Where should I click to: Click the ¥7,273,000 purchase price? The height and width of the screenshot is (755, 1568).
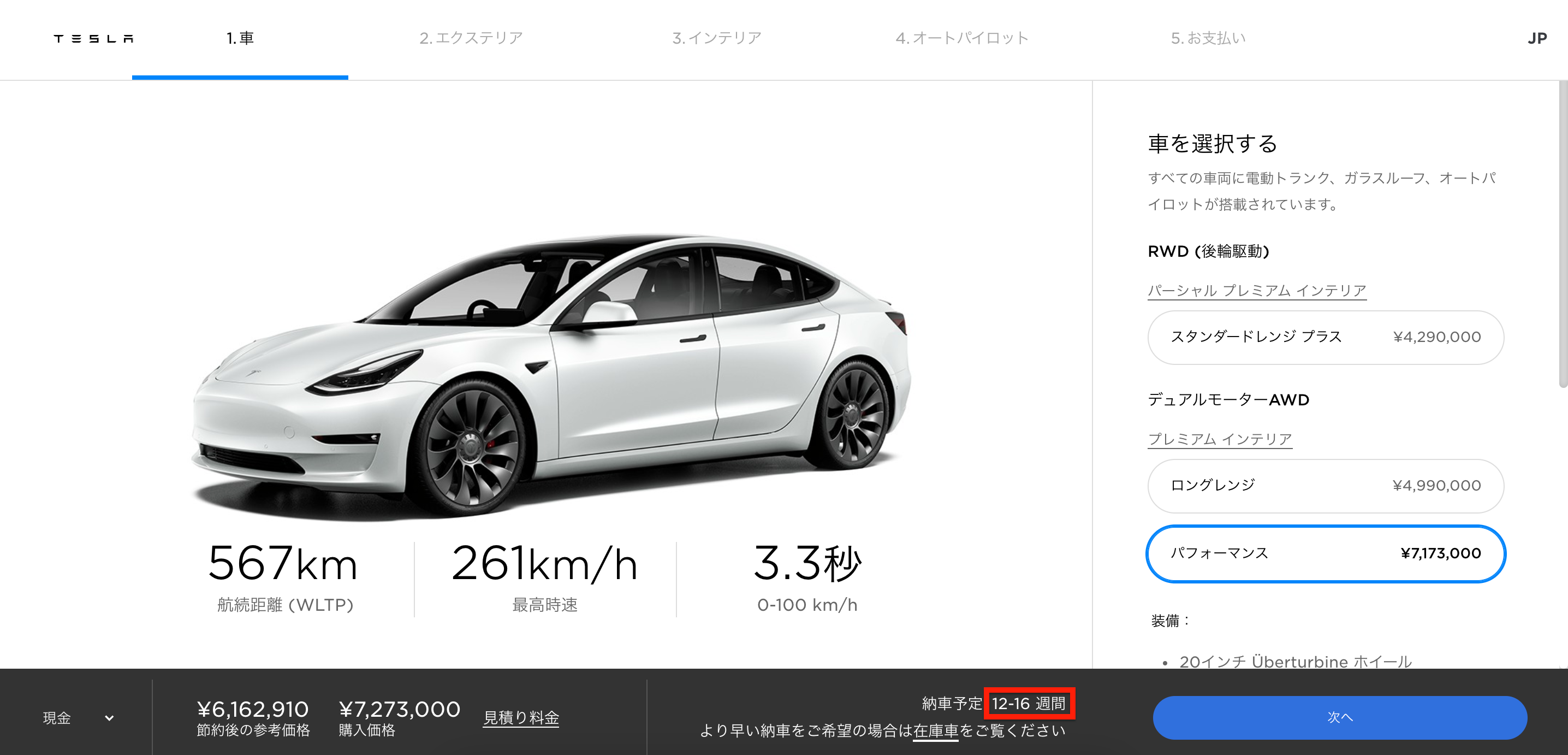click(399, 709)
